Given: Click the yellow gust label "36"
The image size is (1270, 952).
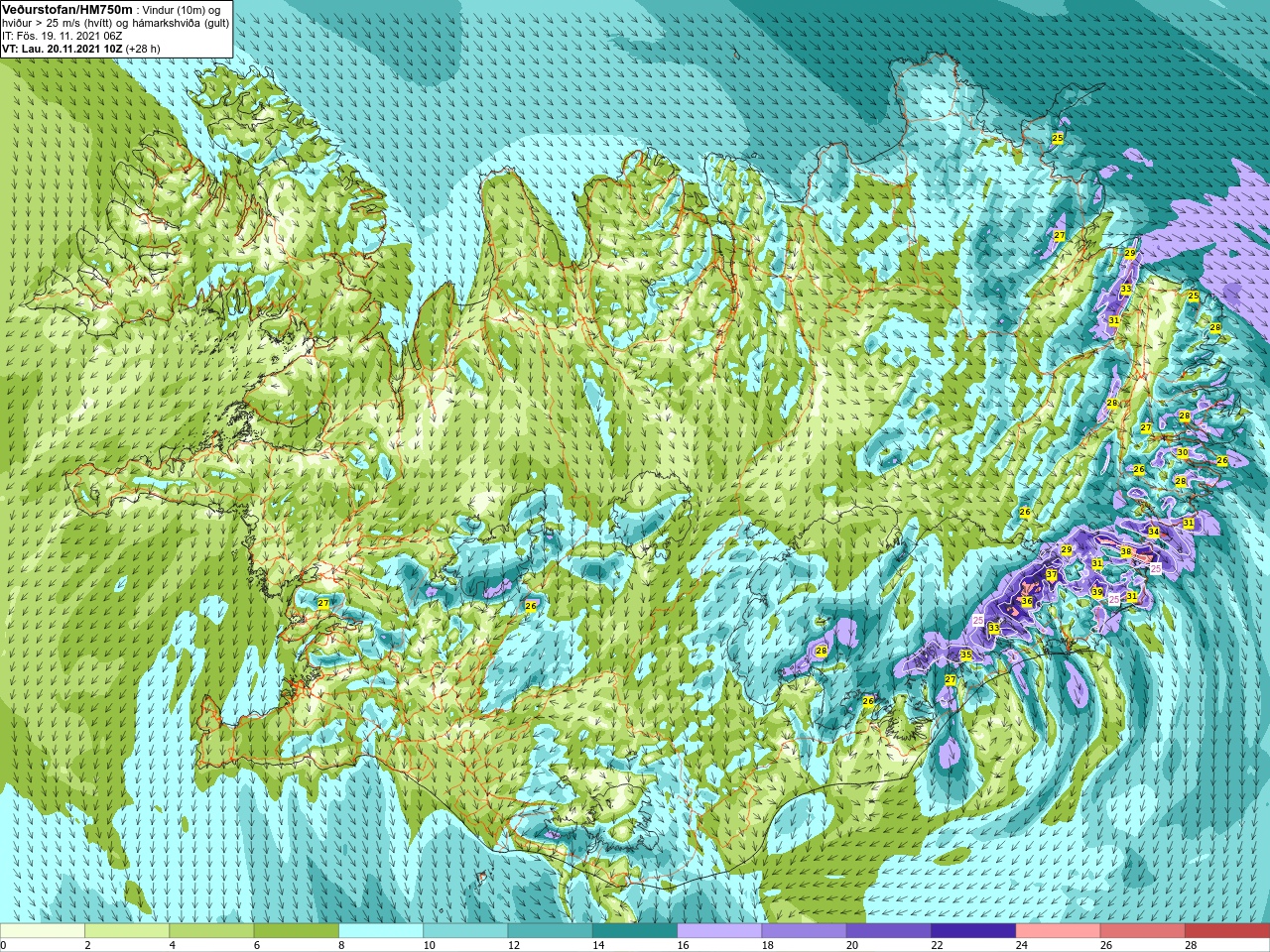Looking at the screenshot, I should [1027, 601].
